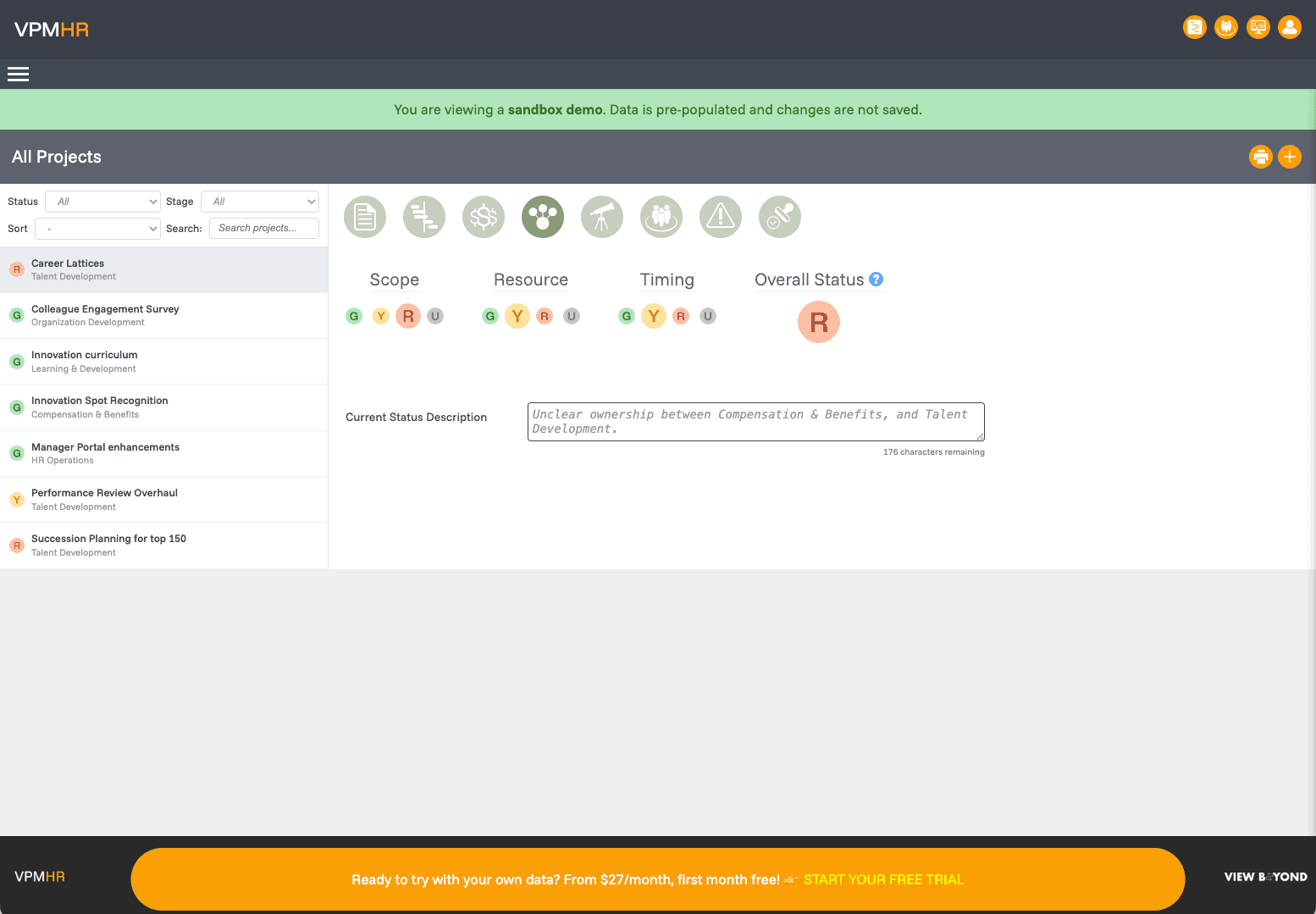The height and width of the screenshot is (914, 1316).
Task: Open the Gantt timeline icon in project toolbar
Action: tap(424, 217)
